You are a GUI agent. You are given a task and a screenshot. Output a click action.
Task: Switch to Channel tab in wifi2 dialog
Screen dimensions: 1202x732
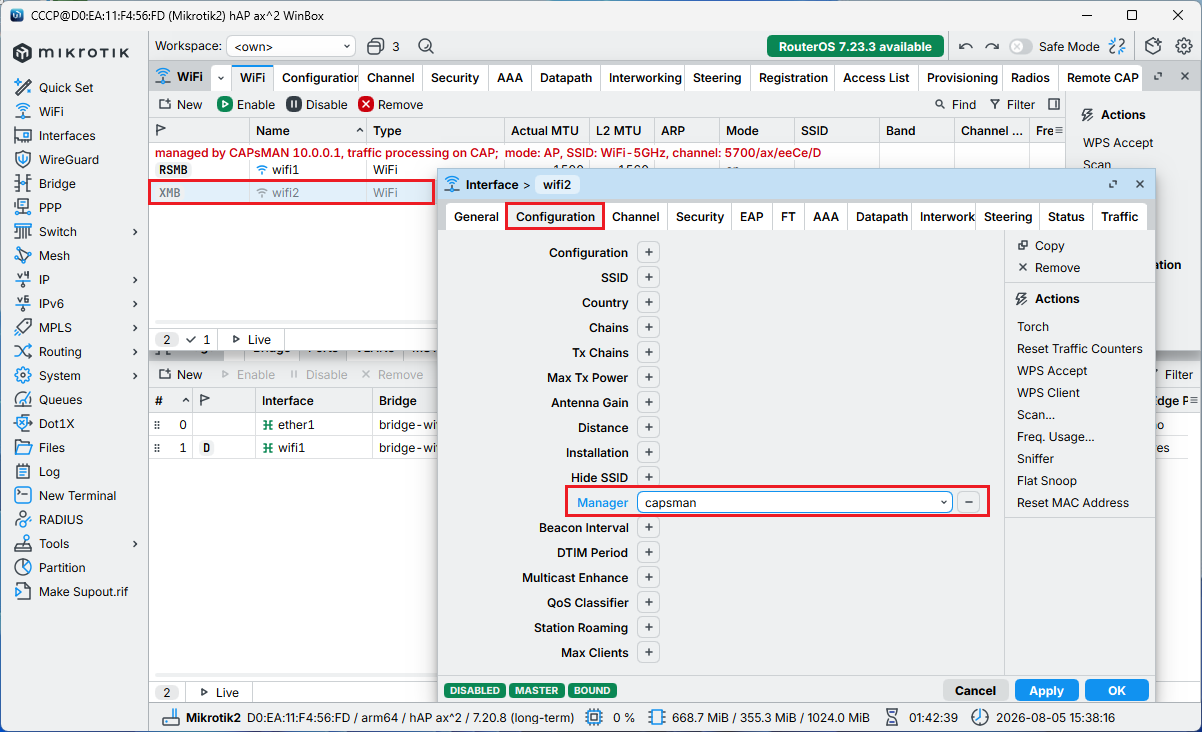click(636, 216)
